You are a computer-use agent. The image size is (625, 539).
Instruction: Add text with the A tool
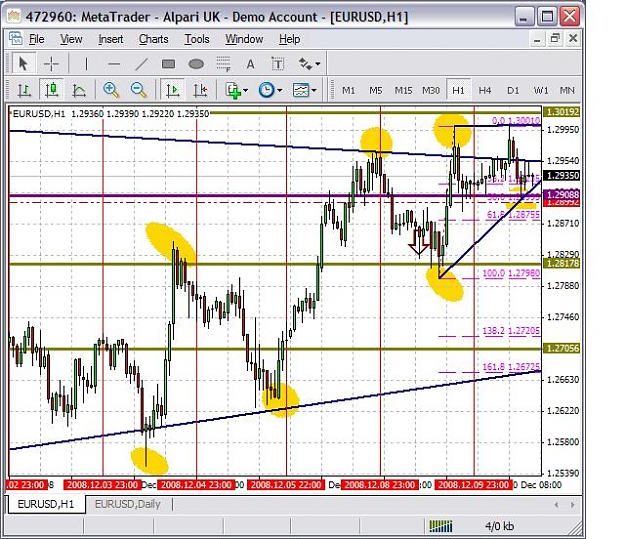(x=250, y=64)
